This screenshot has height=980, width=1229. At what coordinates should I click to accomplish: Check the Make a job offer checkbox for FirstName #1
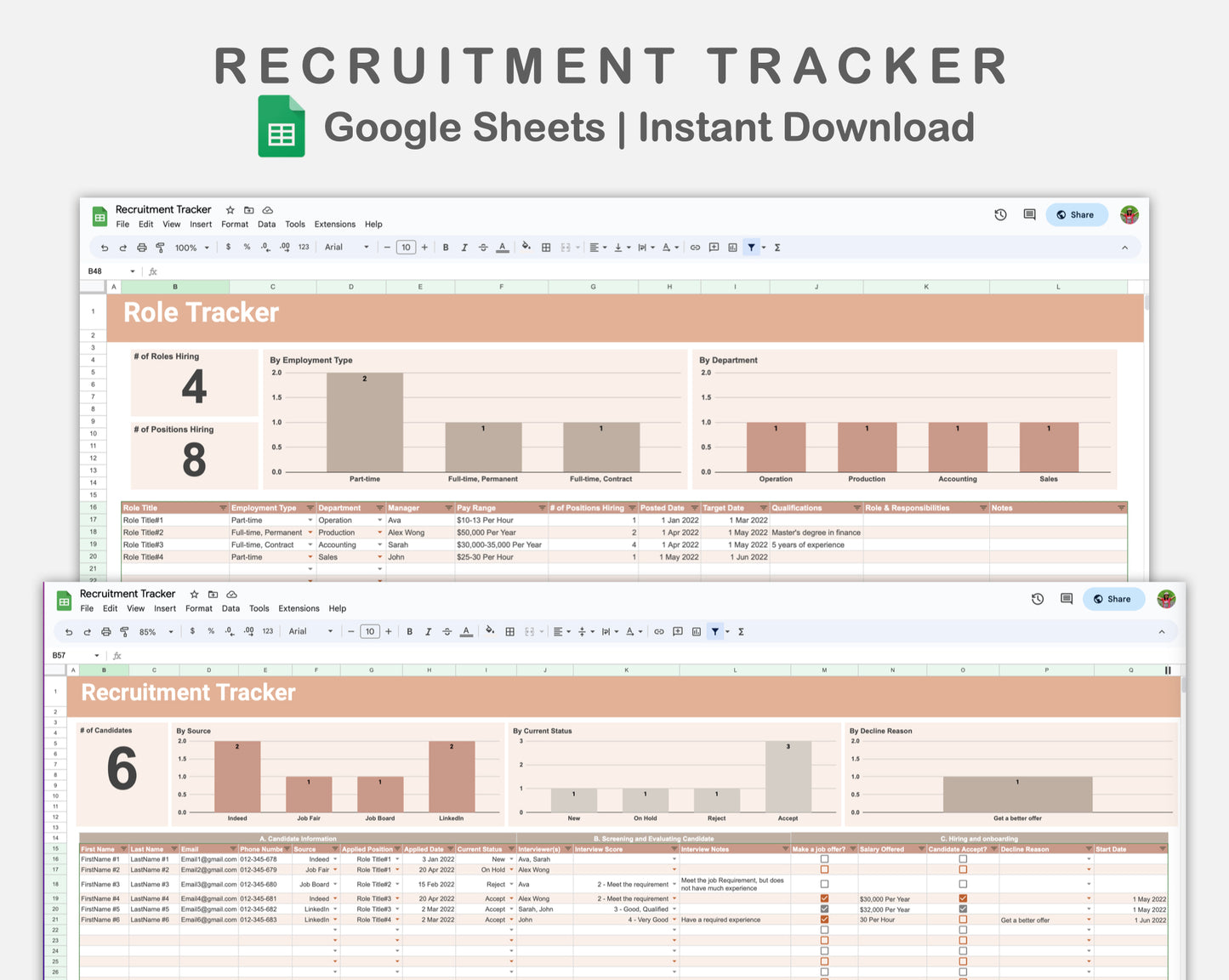point(823,859)
